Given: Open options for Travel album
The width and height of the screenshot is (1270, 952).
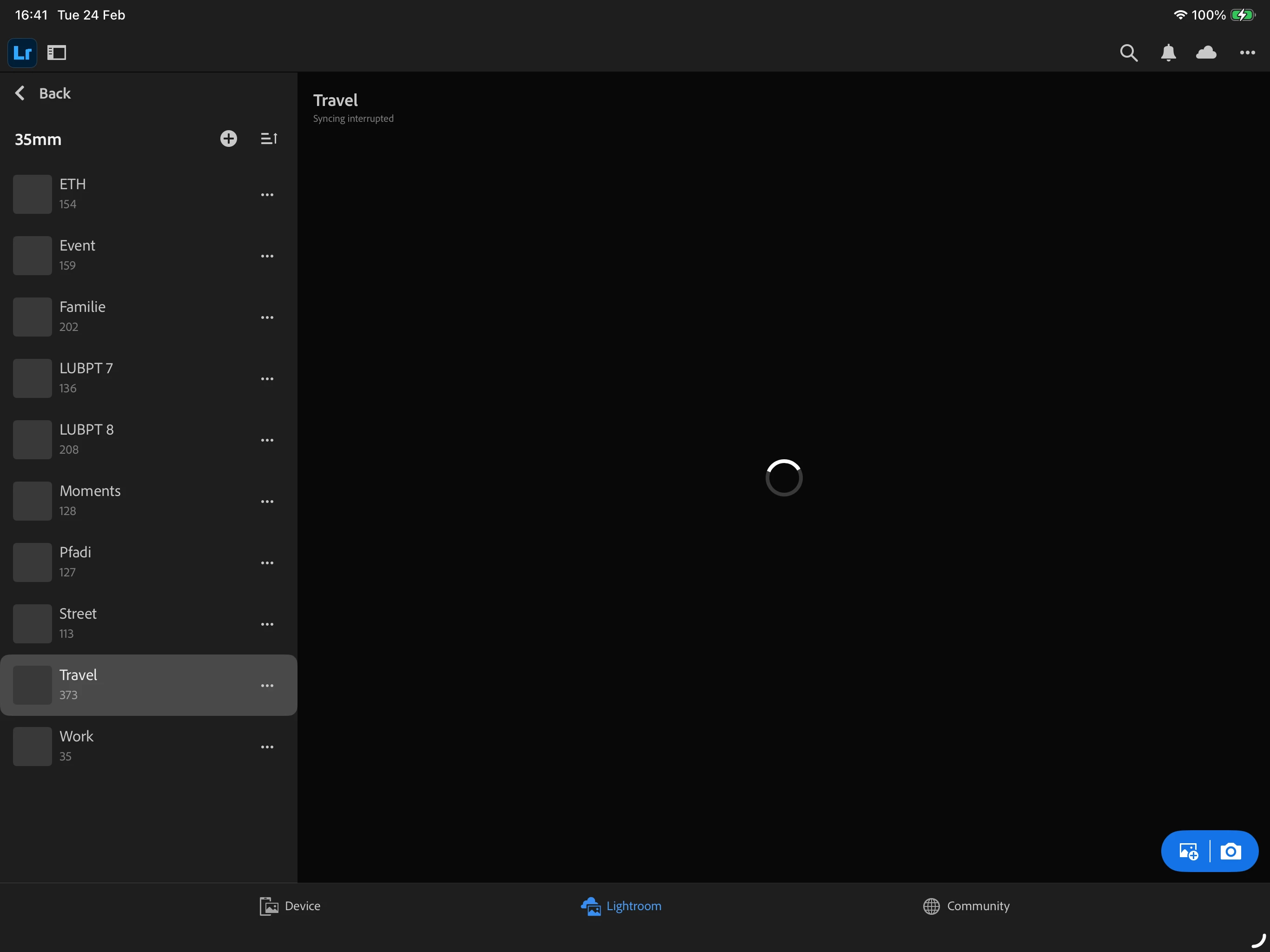Looking at the screenshot, I should [267, 686].
